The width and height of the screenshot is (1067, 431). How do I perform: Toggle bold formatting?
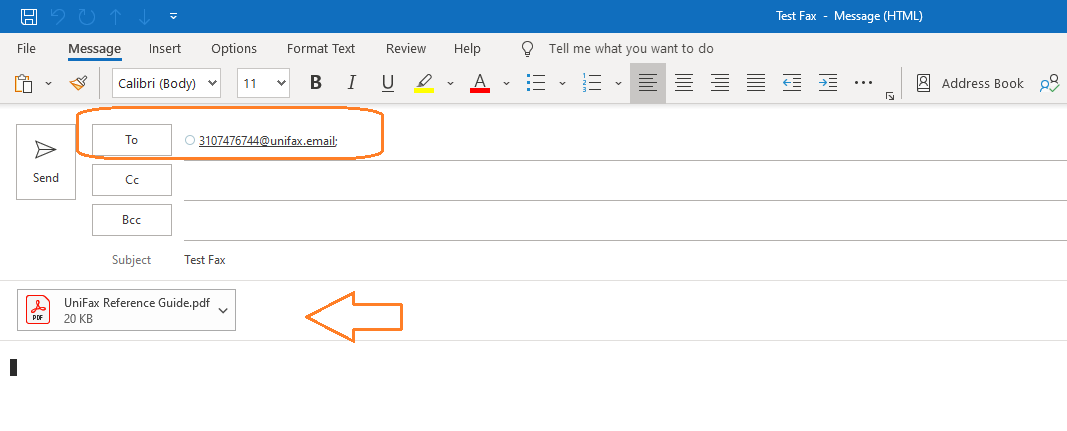pos(315,83)
